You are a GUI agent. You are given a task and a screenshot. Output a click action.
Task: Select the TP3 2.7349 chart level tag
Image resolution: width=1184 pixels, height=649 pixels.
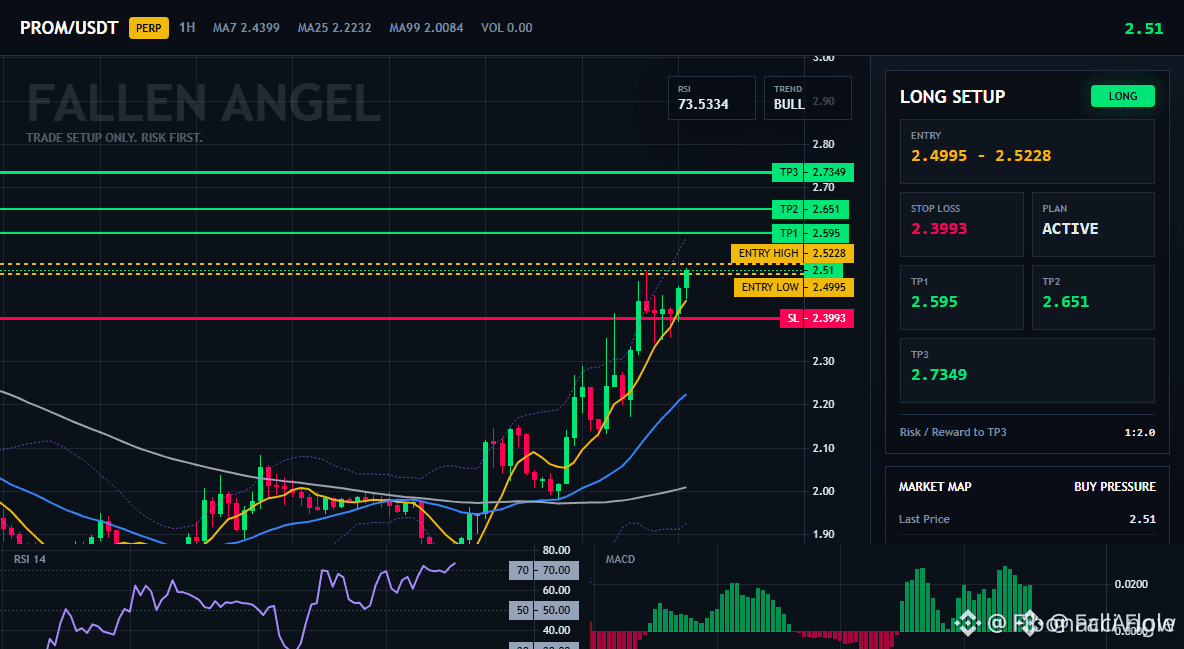click(x=812, y=172)
